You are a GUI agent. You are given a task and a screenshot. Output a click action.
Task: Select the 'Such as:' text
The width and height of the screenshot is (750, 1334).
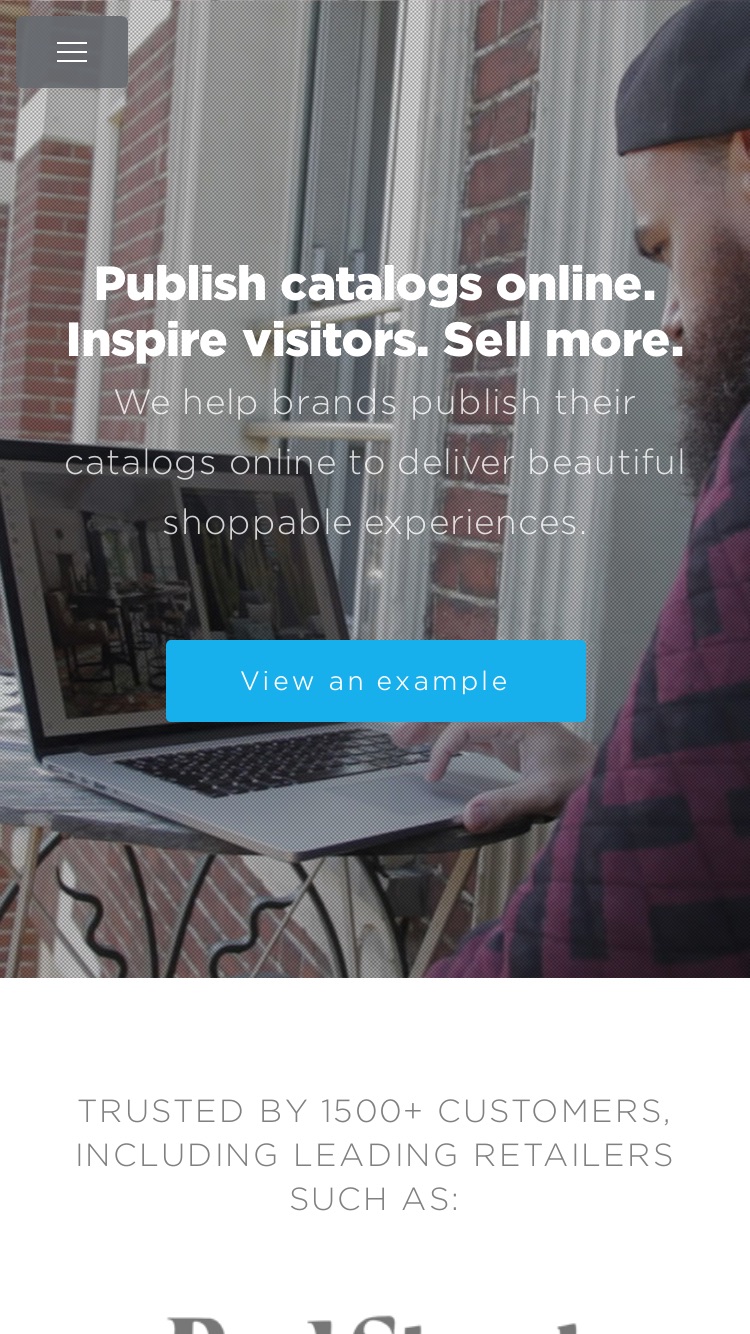pos(375,1199)
